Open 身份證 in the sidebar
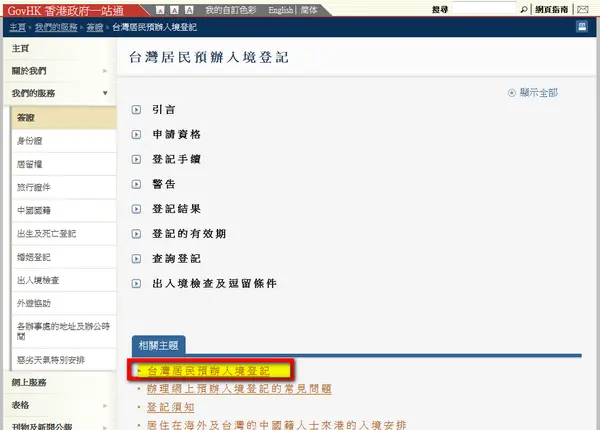This screenshot has height=430, width=600. (31, 139)
